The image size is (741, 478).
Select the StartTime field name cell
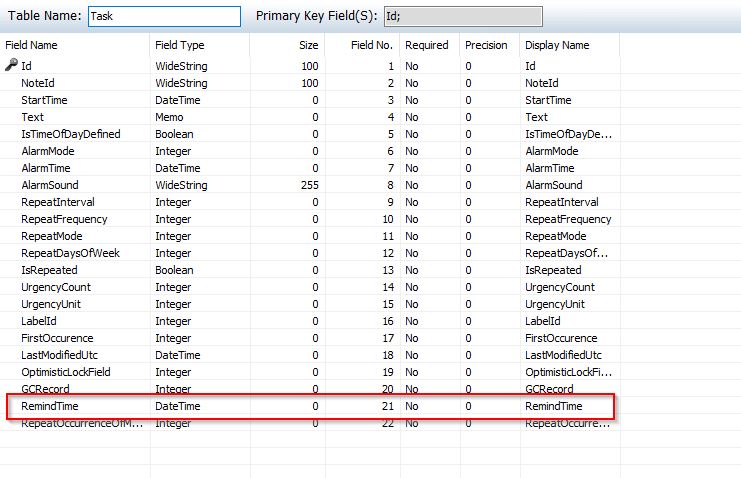coord(44,100)
